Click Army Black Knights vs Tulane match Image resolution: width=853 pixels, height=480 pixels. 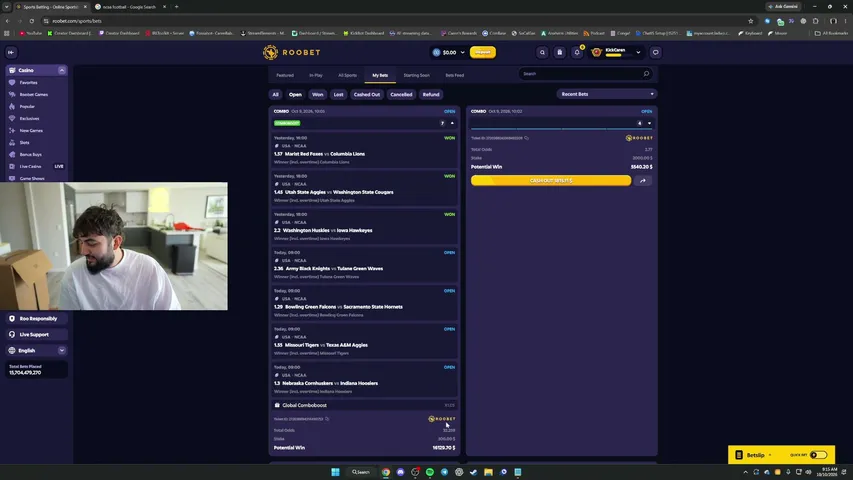tap(333, 268)
